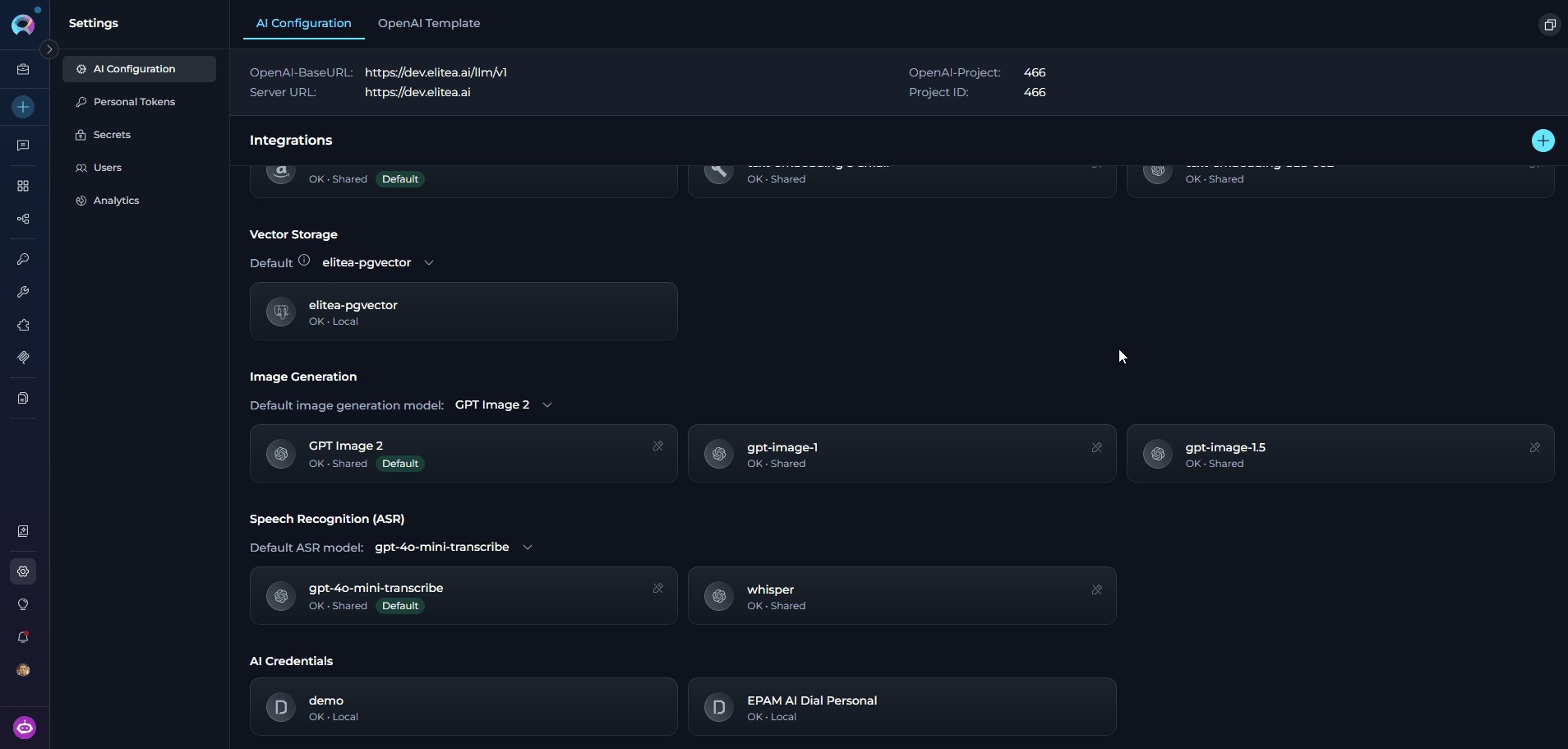Open the gpt-image-1 integration card
The height and width of the screenshot is (749, 1568).
coord(902,454)
